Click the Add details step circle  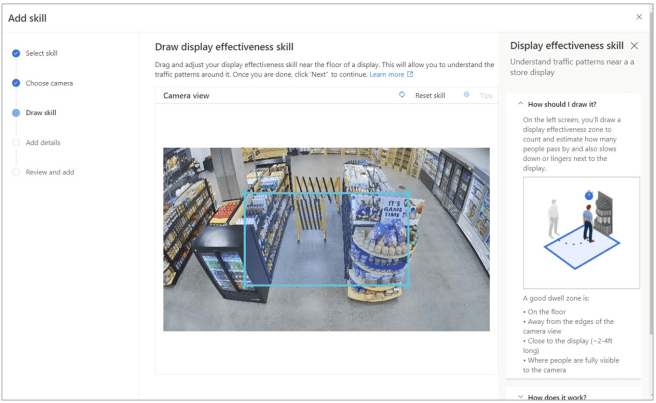pyautogui.click(x=16, y=142)
